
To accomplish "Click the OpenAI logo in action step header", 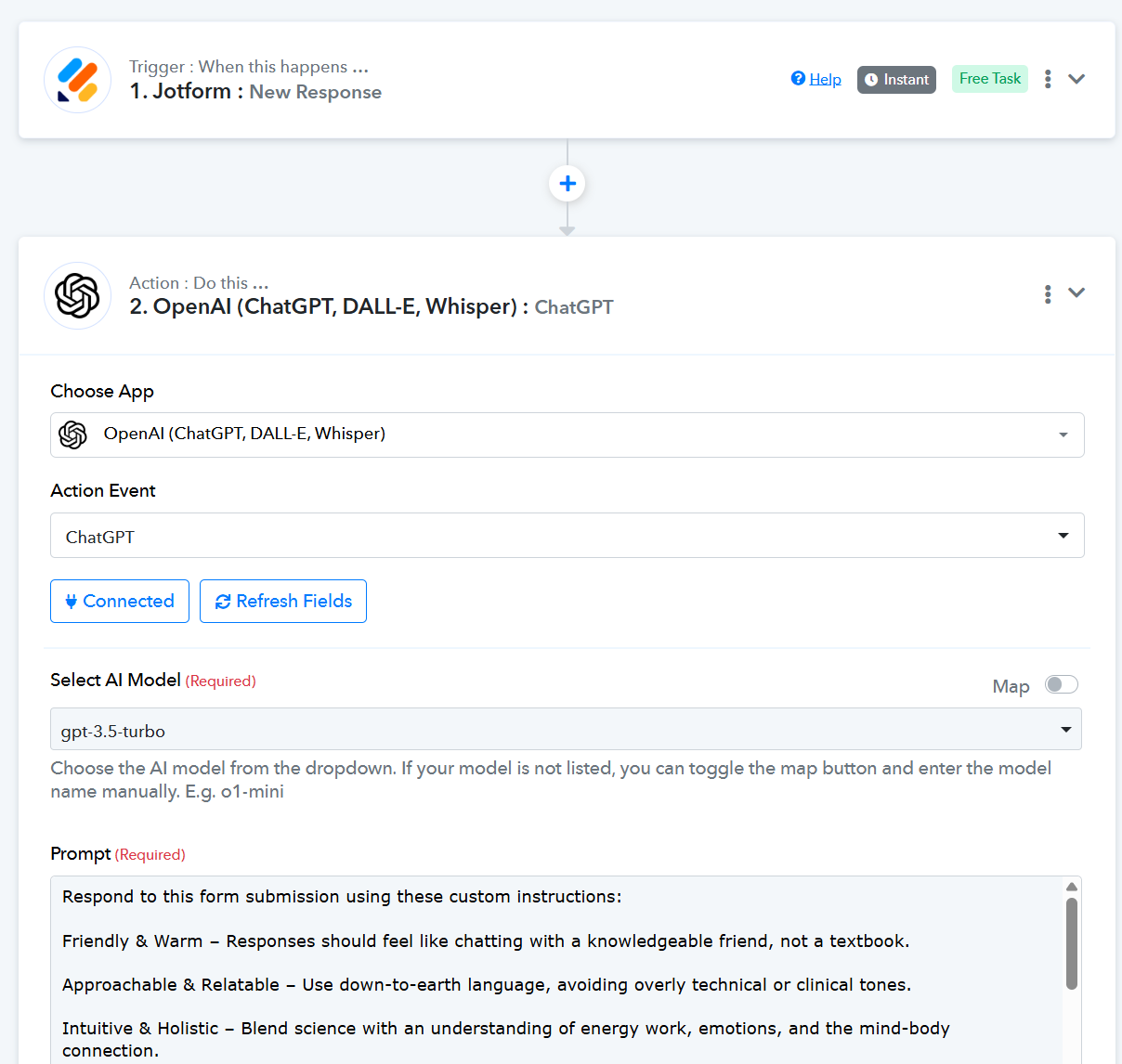I will (x=78, y=295).
